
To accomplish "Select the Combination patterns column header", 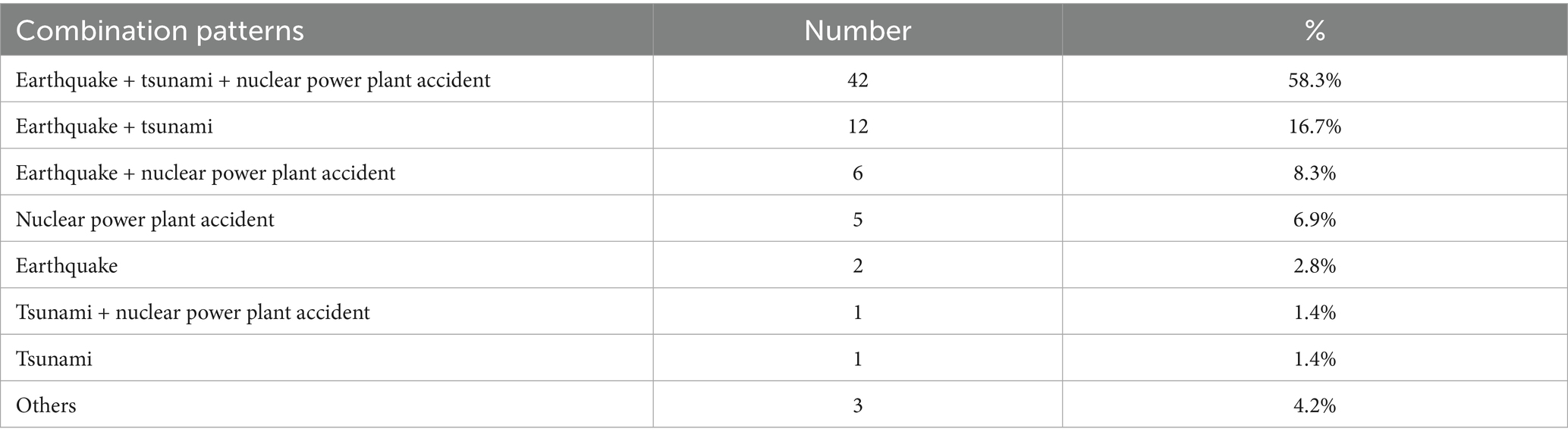I will coord(159,31).
